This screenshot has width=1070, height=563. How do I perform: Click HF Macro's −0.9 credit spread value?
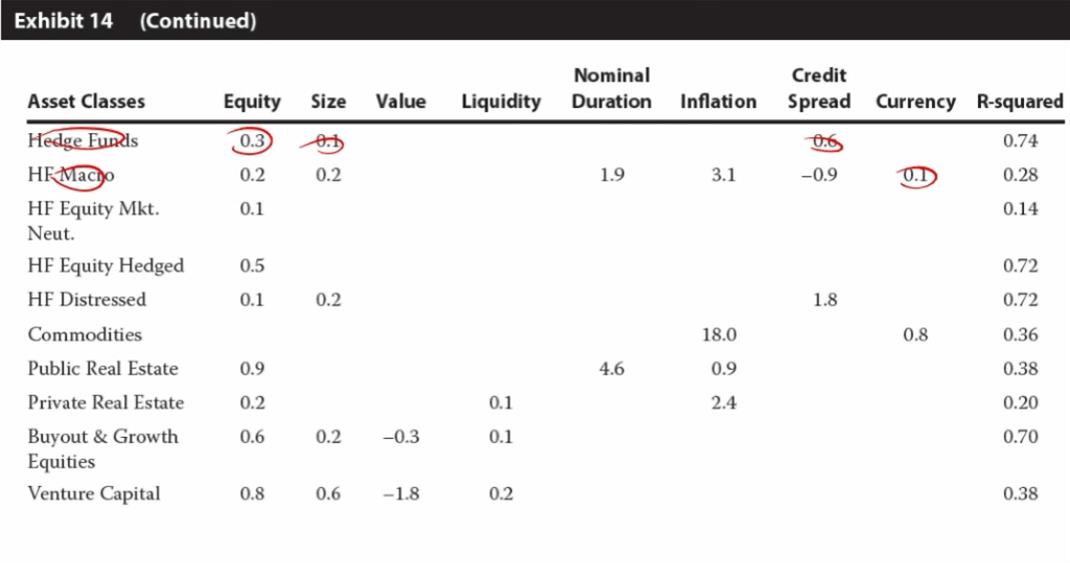point(820,175)
